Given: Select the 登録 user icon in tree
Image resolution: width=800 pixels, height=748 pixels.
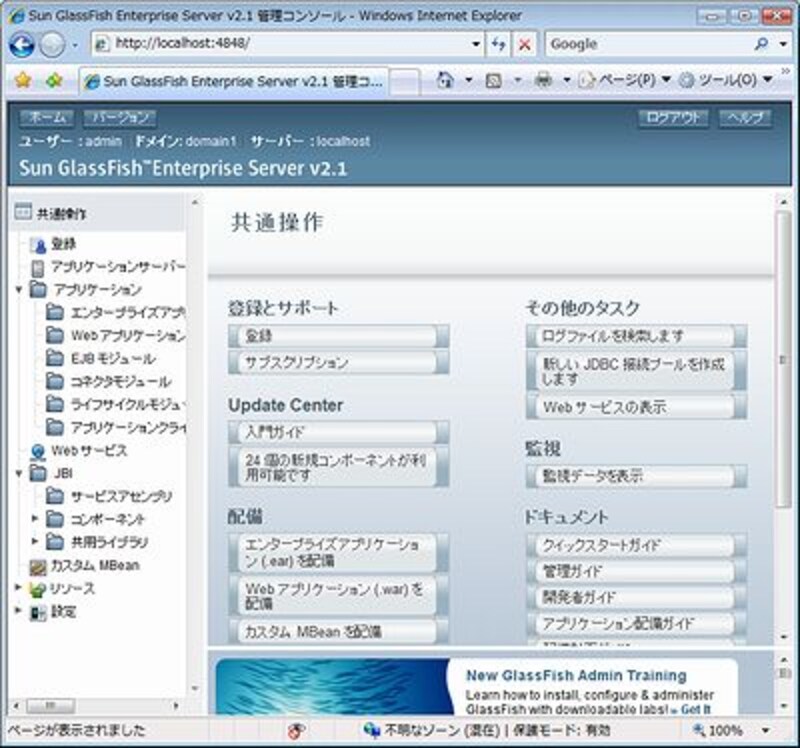Looking at the screenshot, I should [x=39, y=245].
